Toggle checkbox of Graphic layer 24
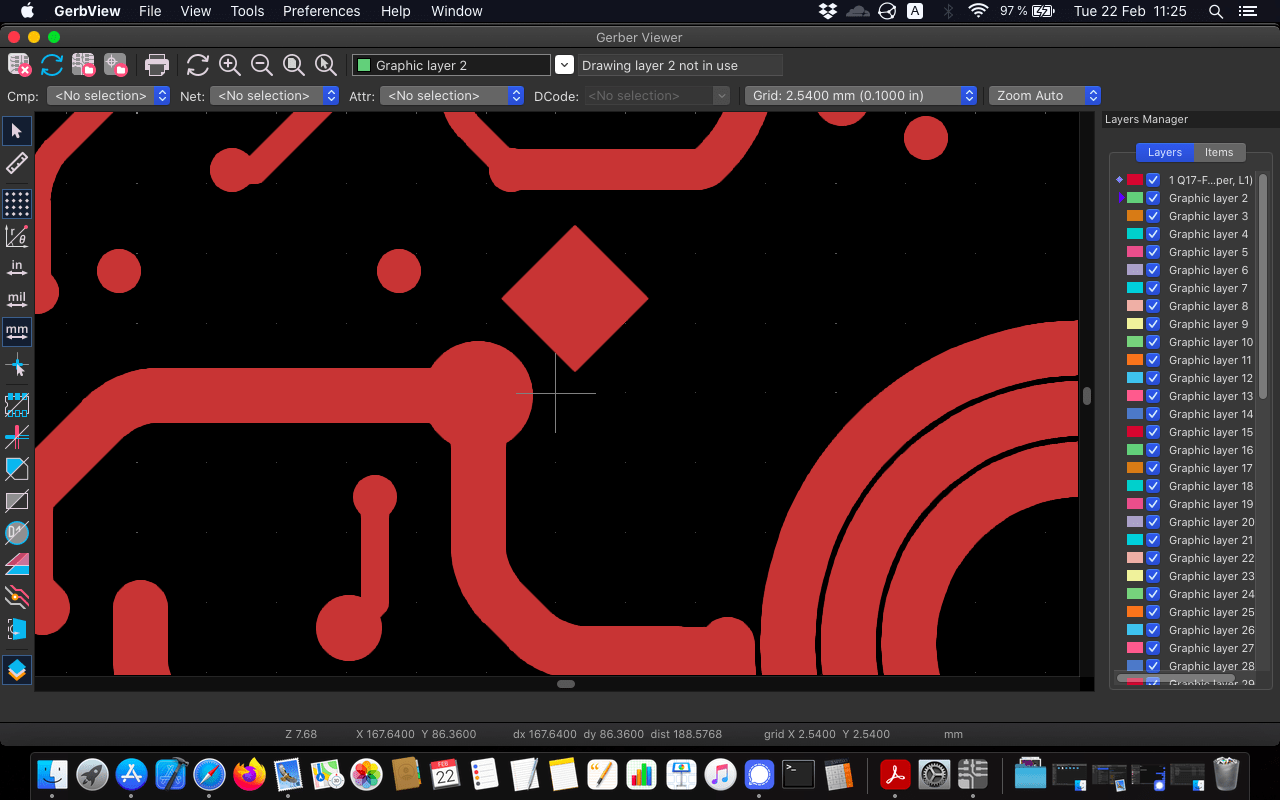 (x=1153, y=594)
